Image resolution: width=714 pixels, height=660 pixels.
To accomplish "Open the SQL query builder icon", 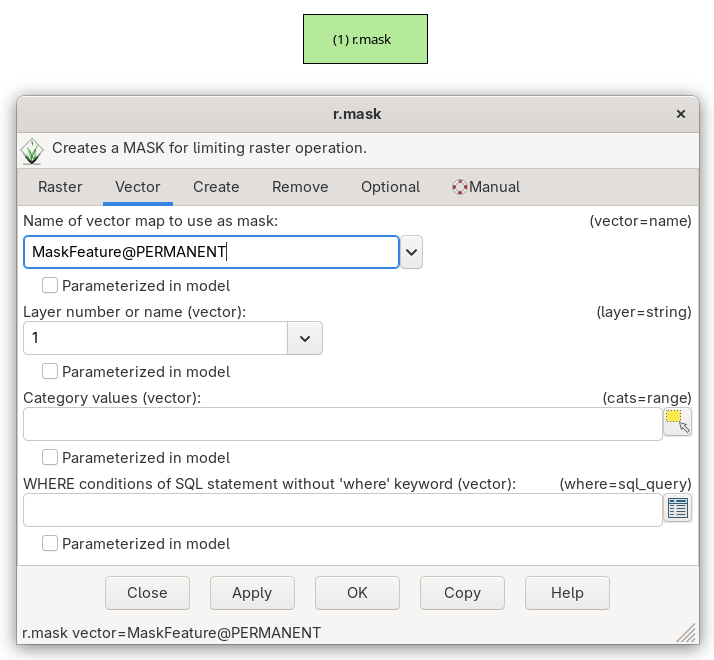I will 677,508.
